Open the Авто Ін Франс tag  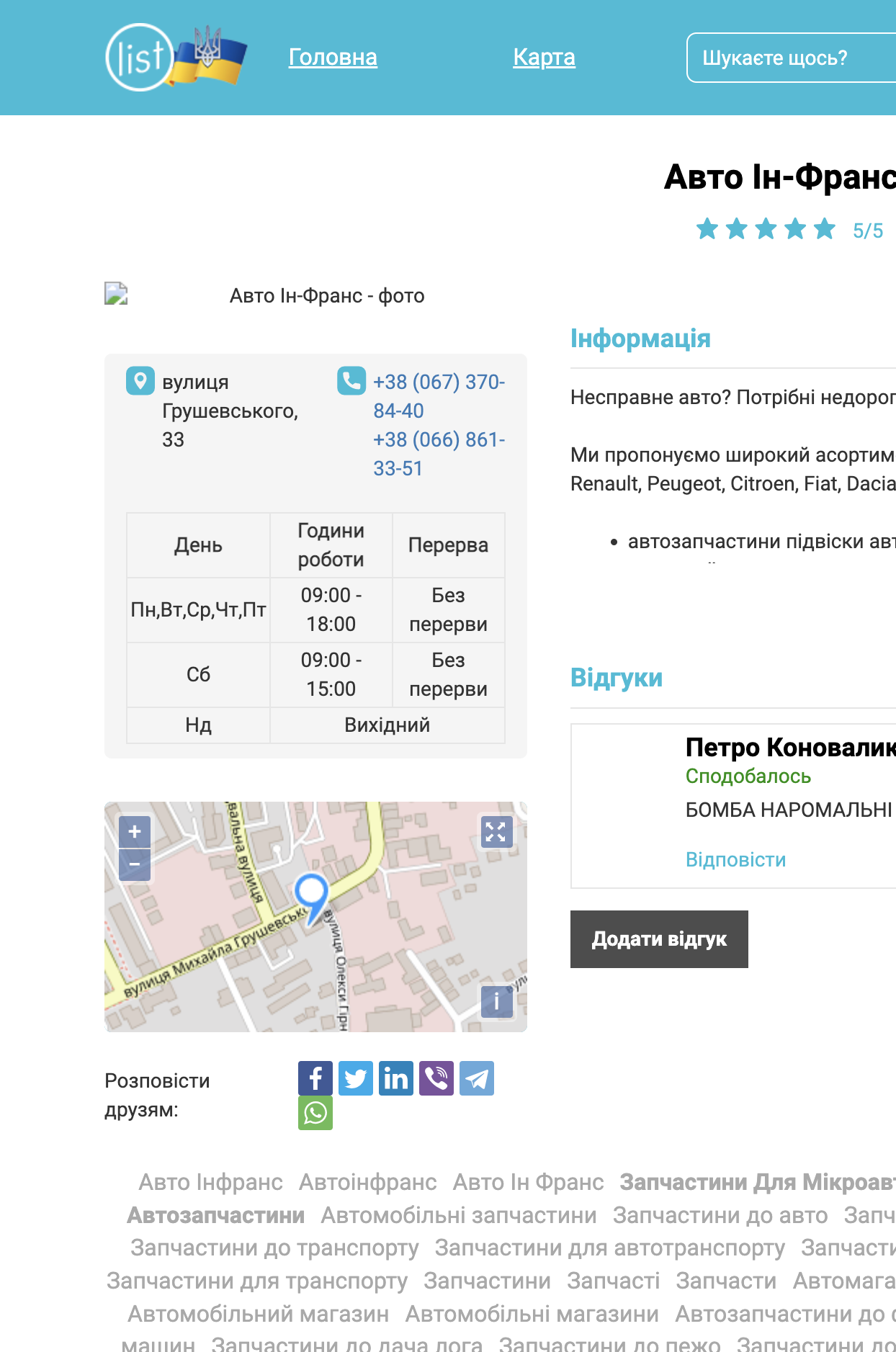pos(528,1182)
